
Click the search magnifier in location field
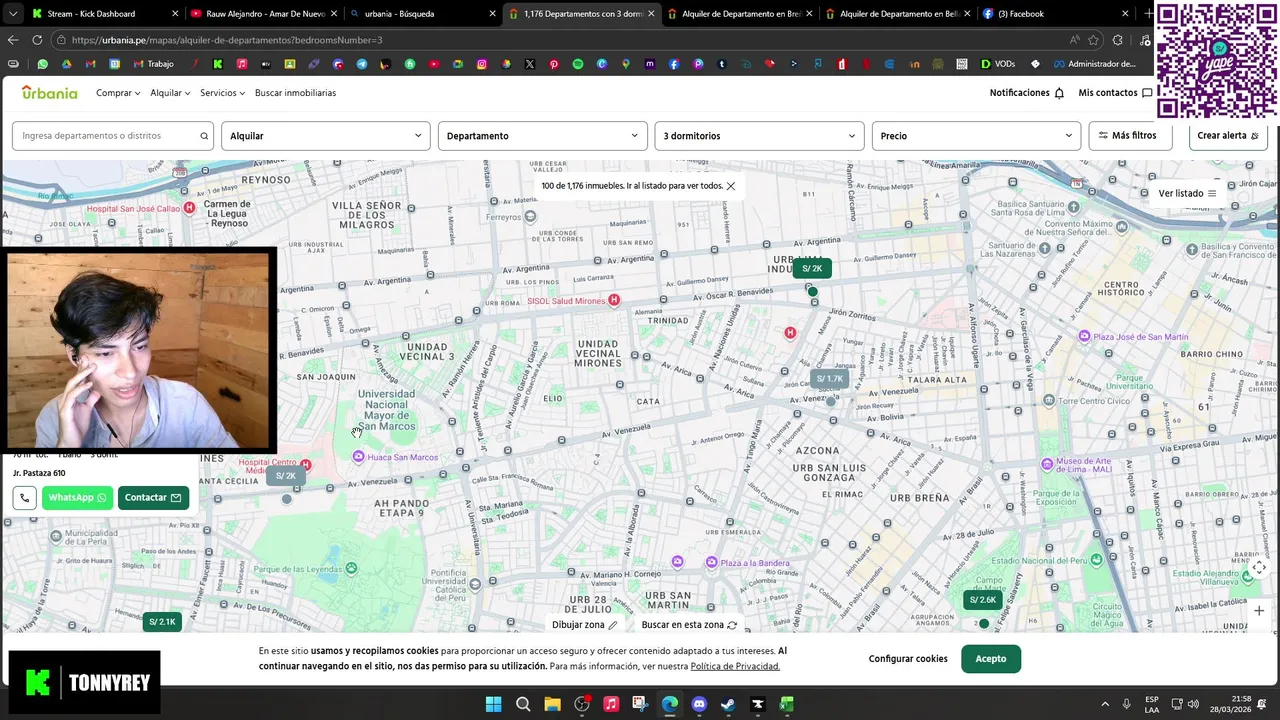click(x=204, y=136)
